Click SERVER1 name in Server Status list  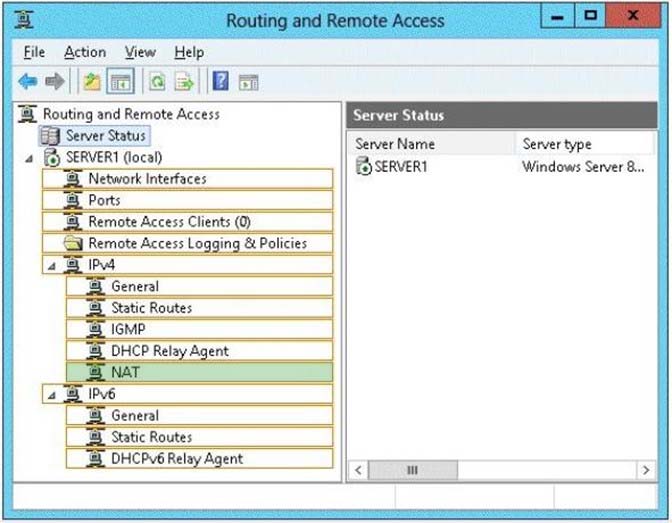(x=401, y=166)
